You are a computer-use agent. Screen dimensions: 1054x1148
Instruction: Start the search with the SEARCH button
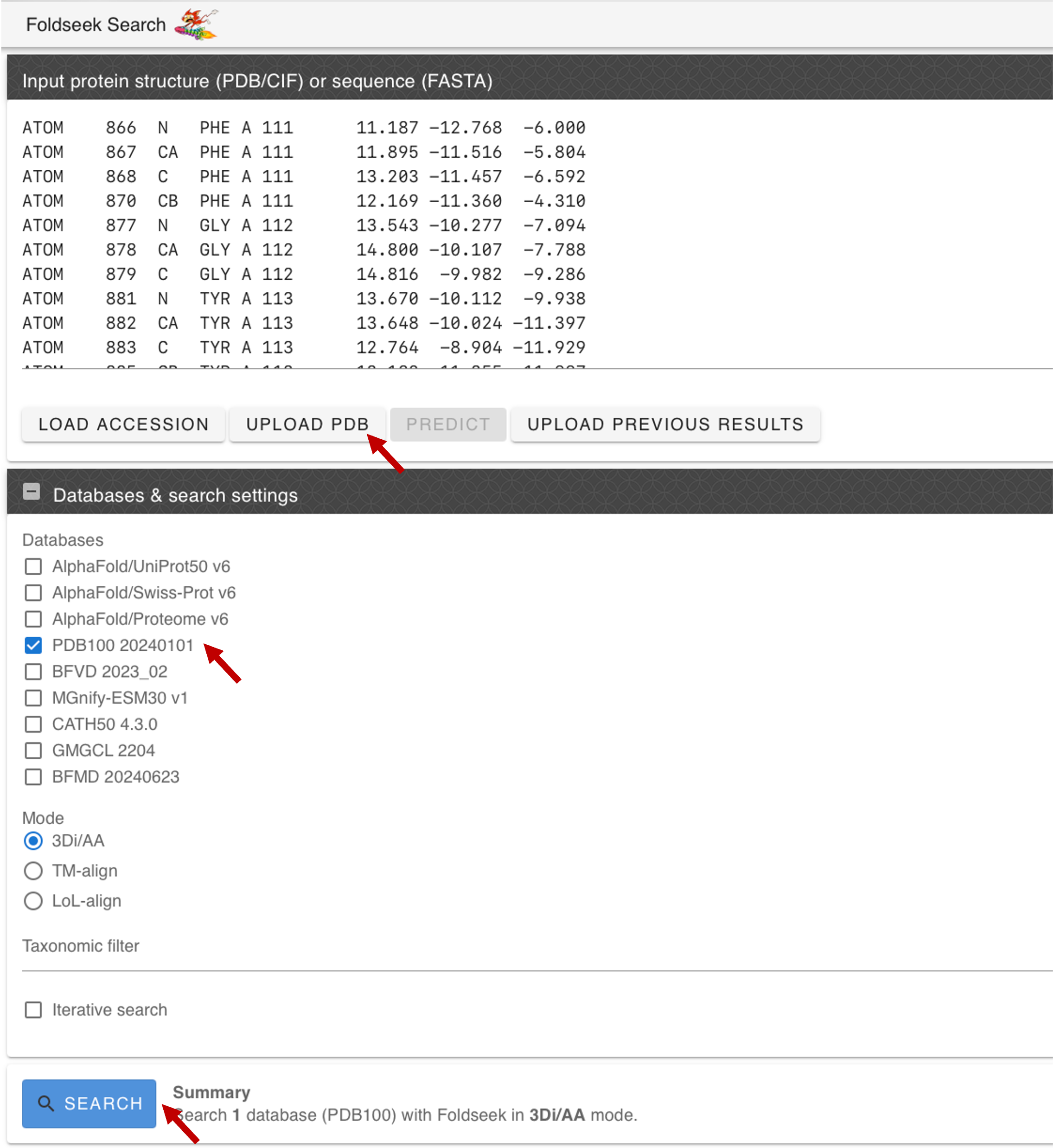pos(89,1103)
